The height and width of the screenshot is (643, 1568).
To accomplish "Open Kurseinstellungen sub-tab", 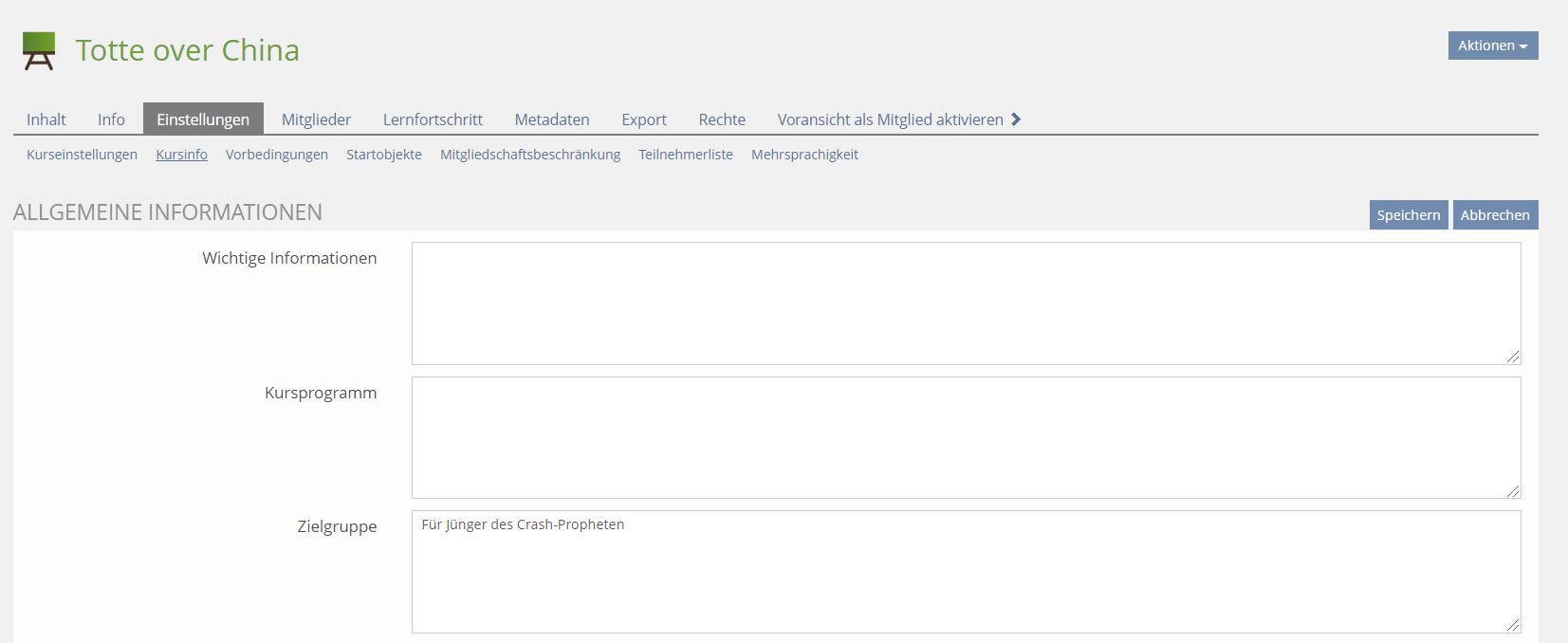I will [x=82, y=155].
